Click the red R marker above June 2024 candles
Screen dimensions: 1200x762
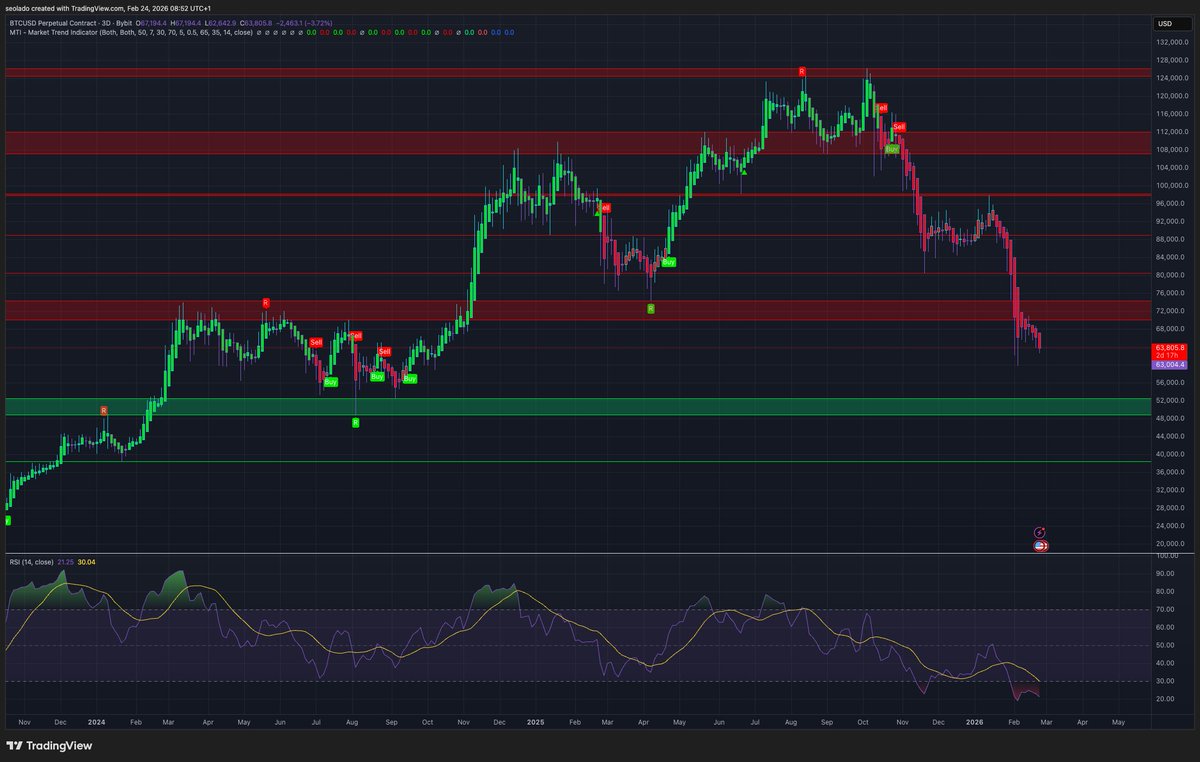[266, 302]
